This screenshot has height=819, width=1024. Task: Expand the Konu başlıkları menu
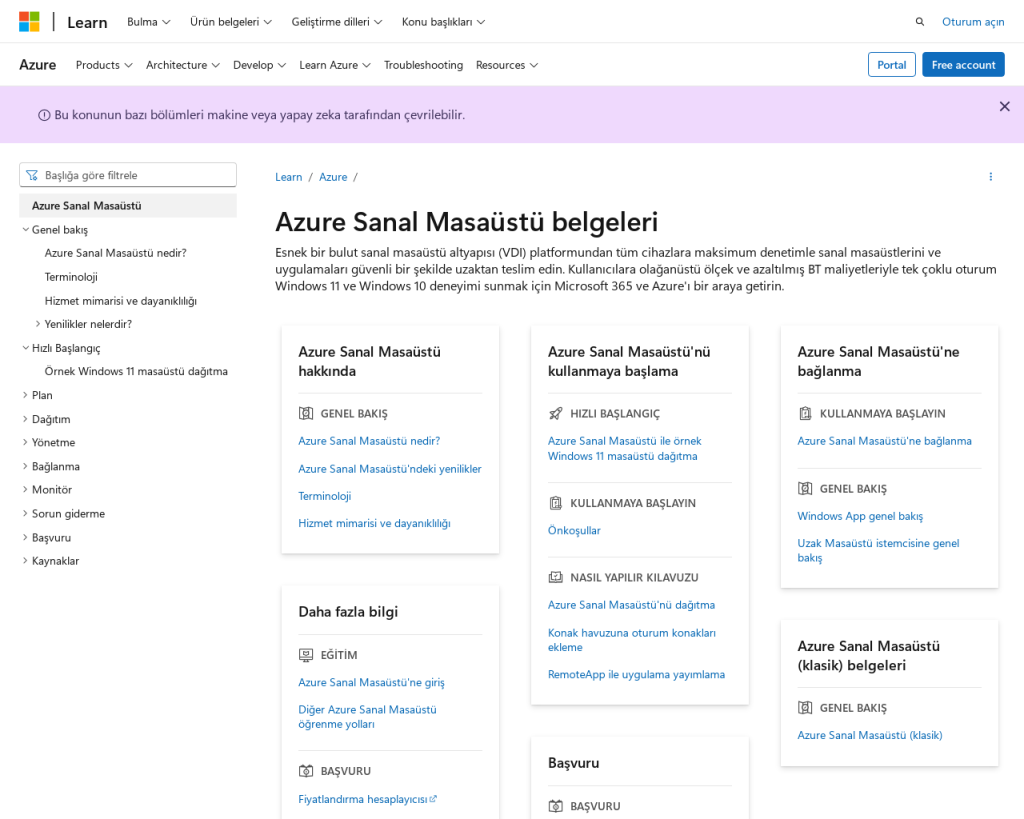click(443, 22)
